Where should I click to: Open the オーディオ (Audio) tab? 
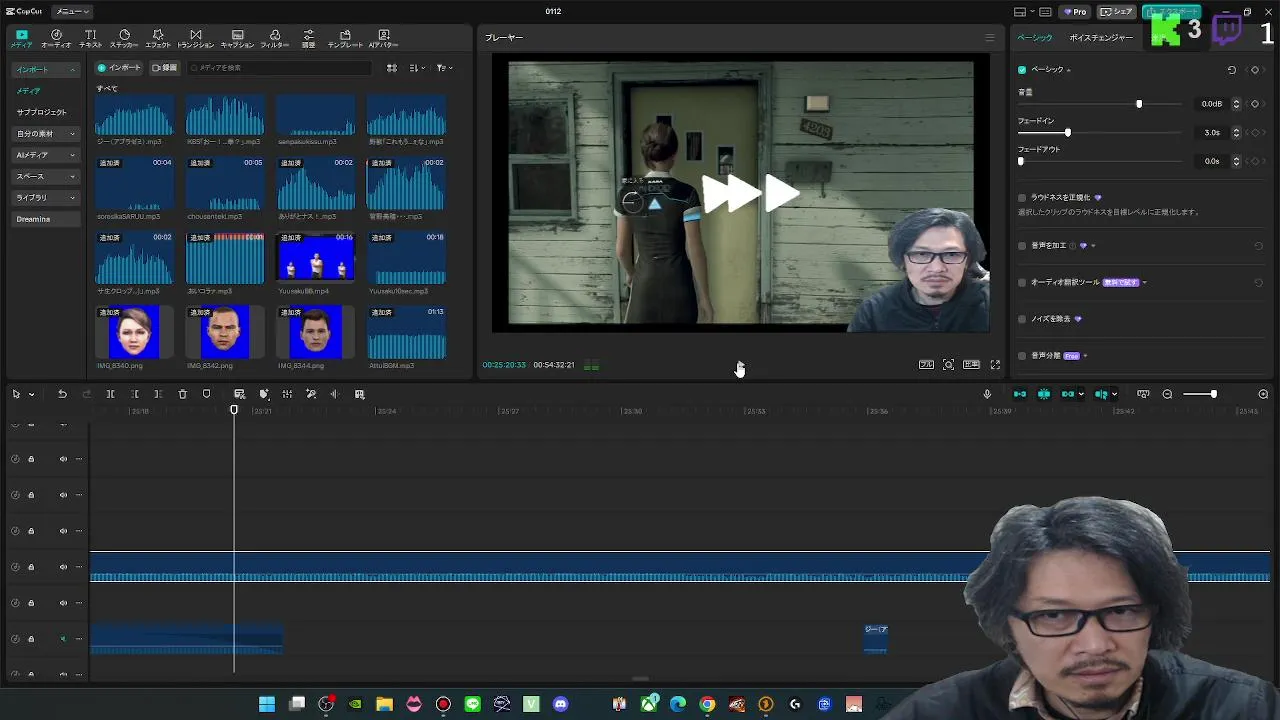coord(56,39)
